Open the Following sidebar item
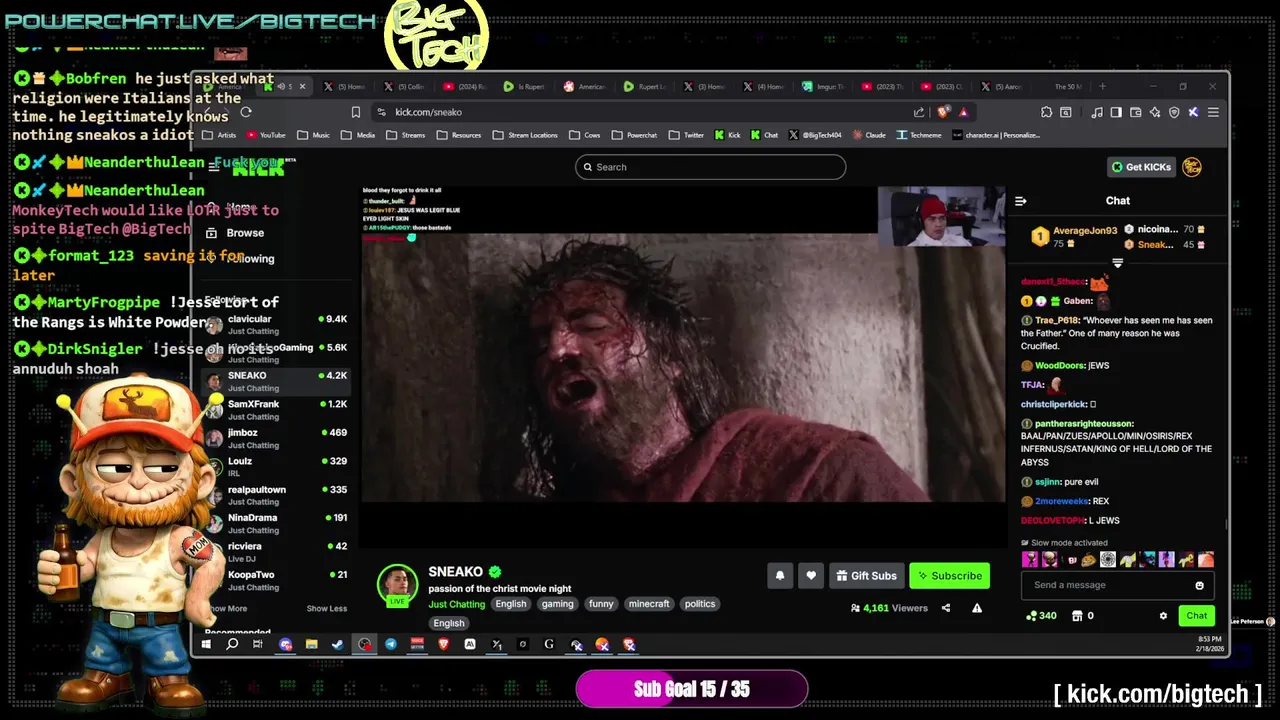 coord(240,258)
